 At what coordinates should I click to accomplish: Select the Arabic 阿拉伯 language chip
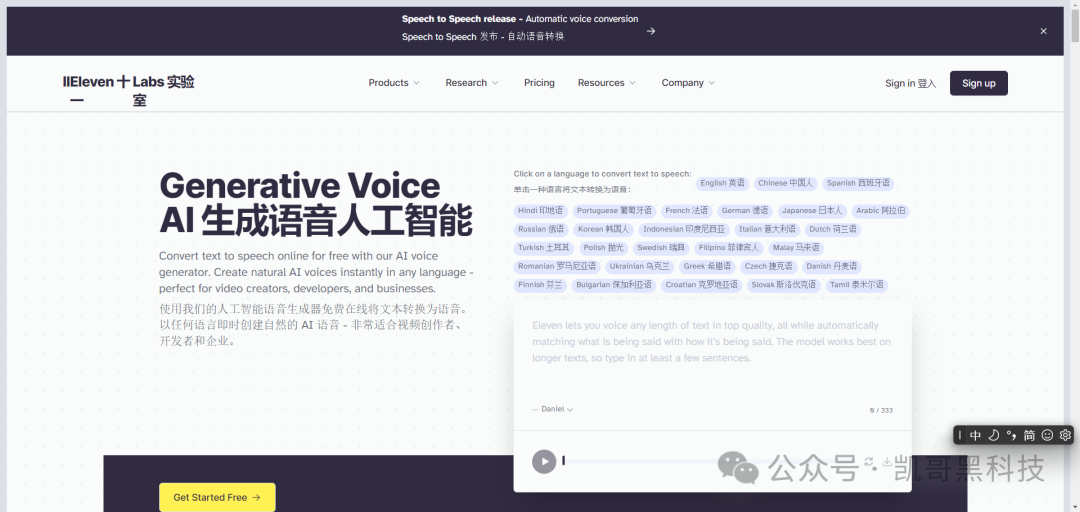tap(880, 211)
